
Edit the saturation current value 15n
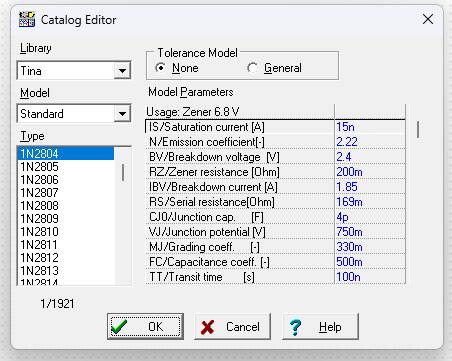point(370,127)
